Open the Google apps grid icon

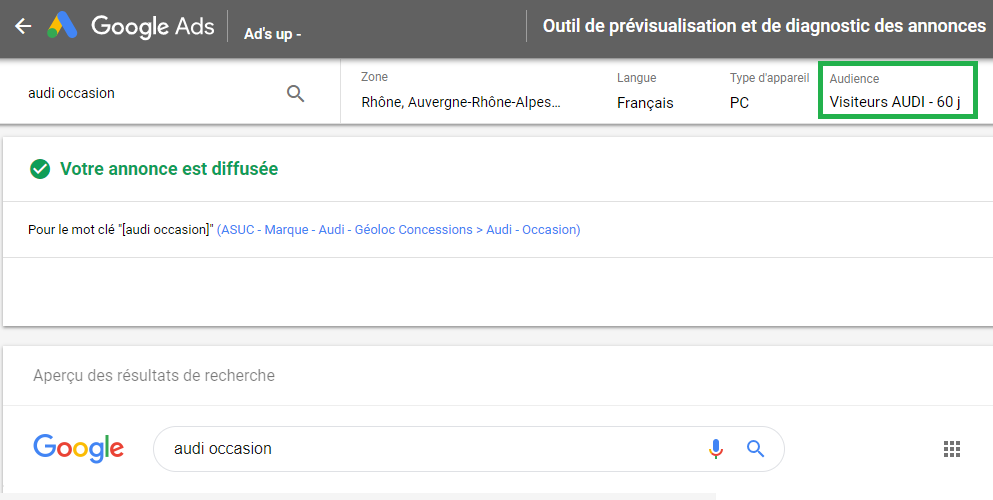(x=951, y=449)
